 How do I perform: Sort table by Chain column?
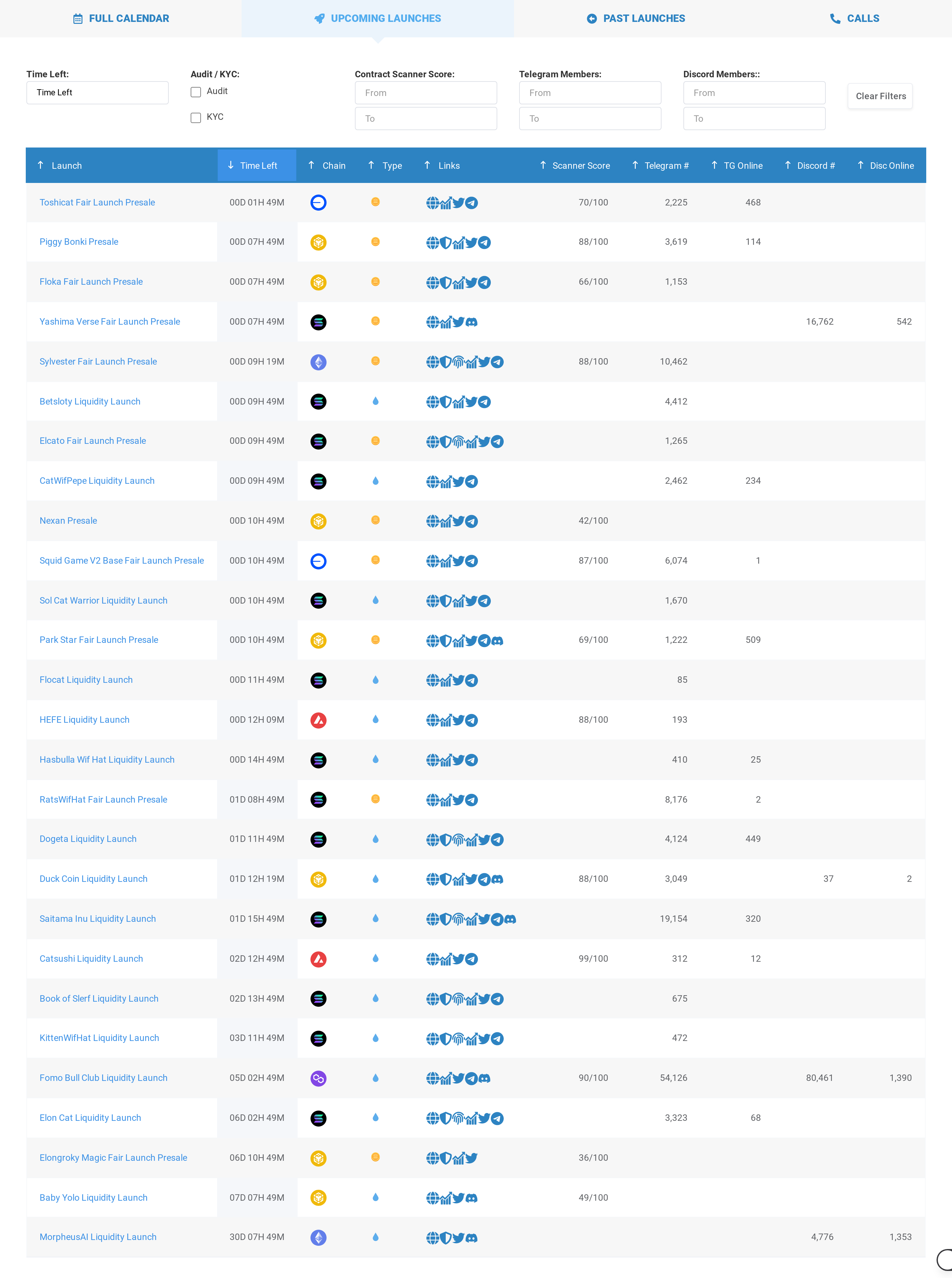[327, 166]
